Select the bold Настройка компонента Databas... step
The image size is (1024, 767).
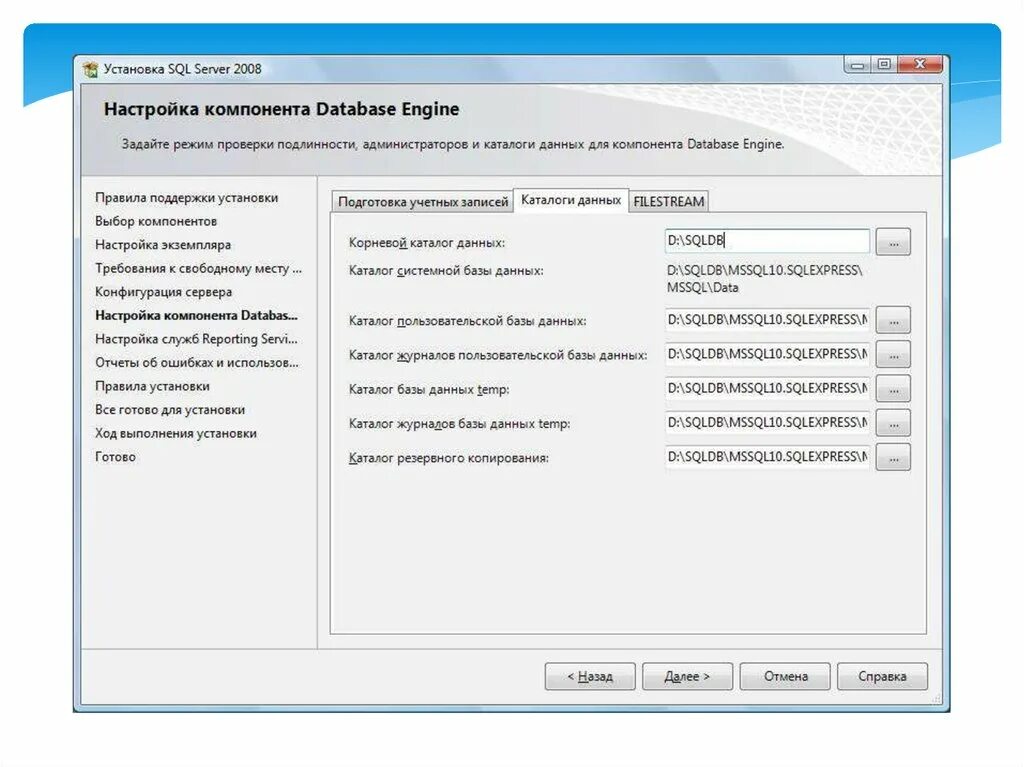[x=196, y=316]
